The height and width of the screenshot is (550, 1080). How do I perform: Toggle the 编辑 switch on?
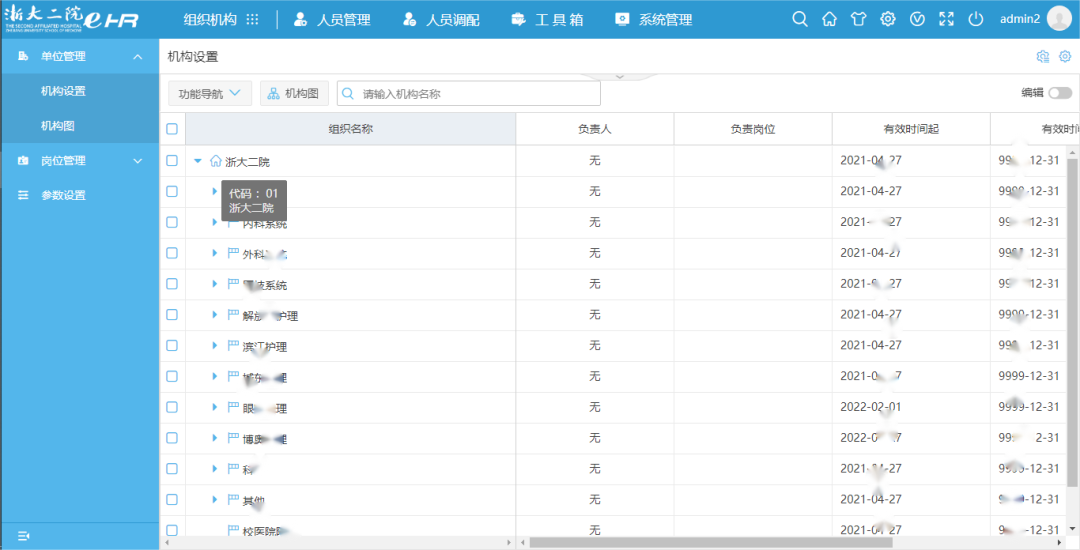click(x=1060, y=93)
